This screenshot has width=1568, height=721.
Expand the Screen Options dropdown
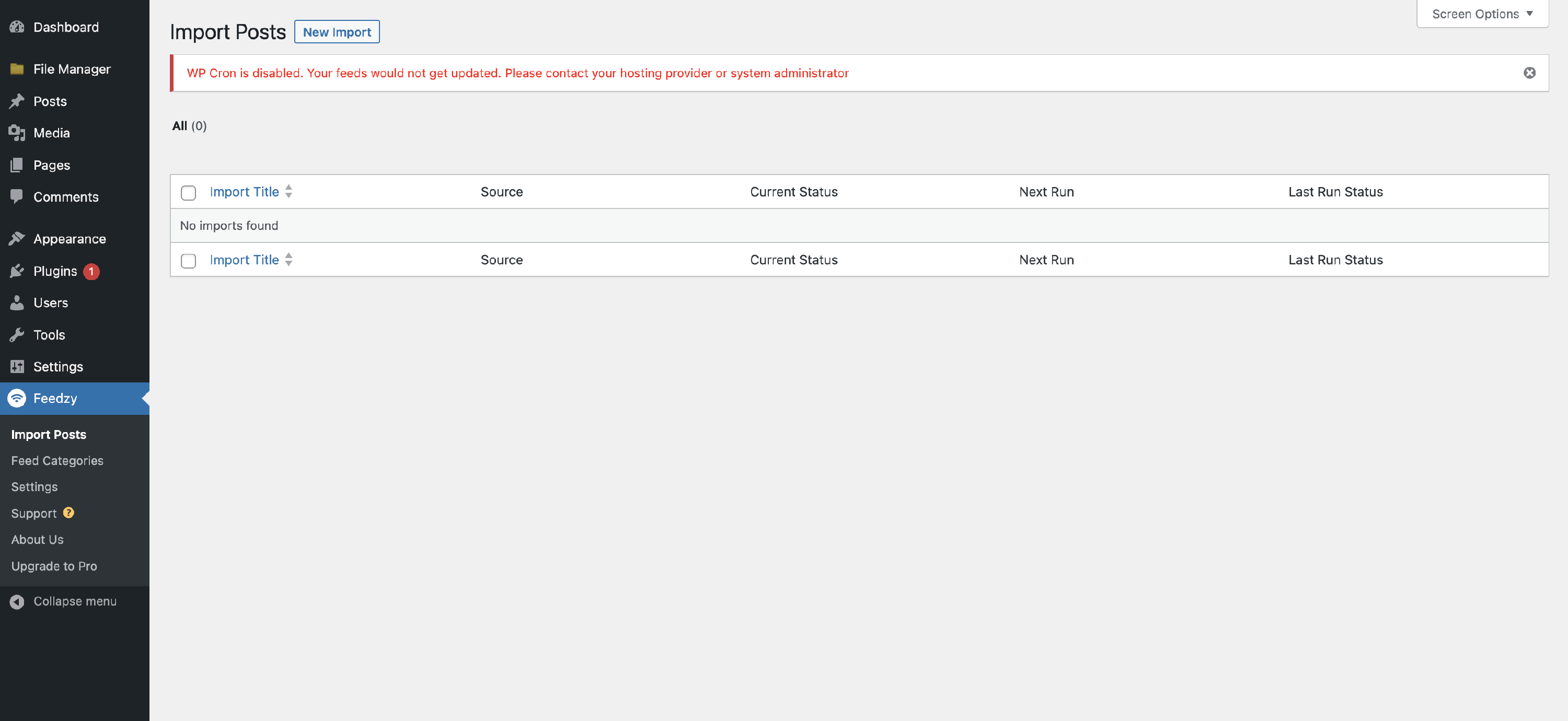pyautogui.click(x=1482, y=14)
